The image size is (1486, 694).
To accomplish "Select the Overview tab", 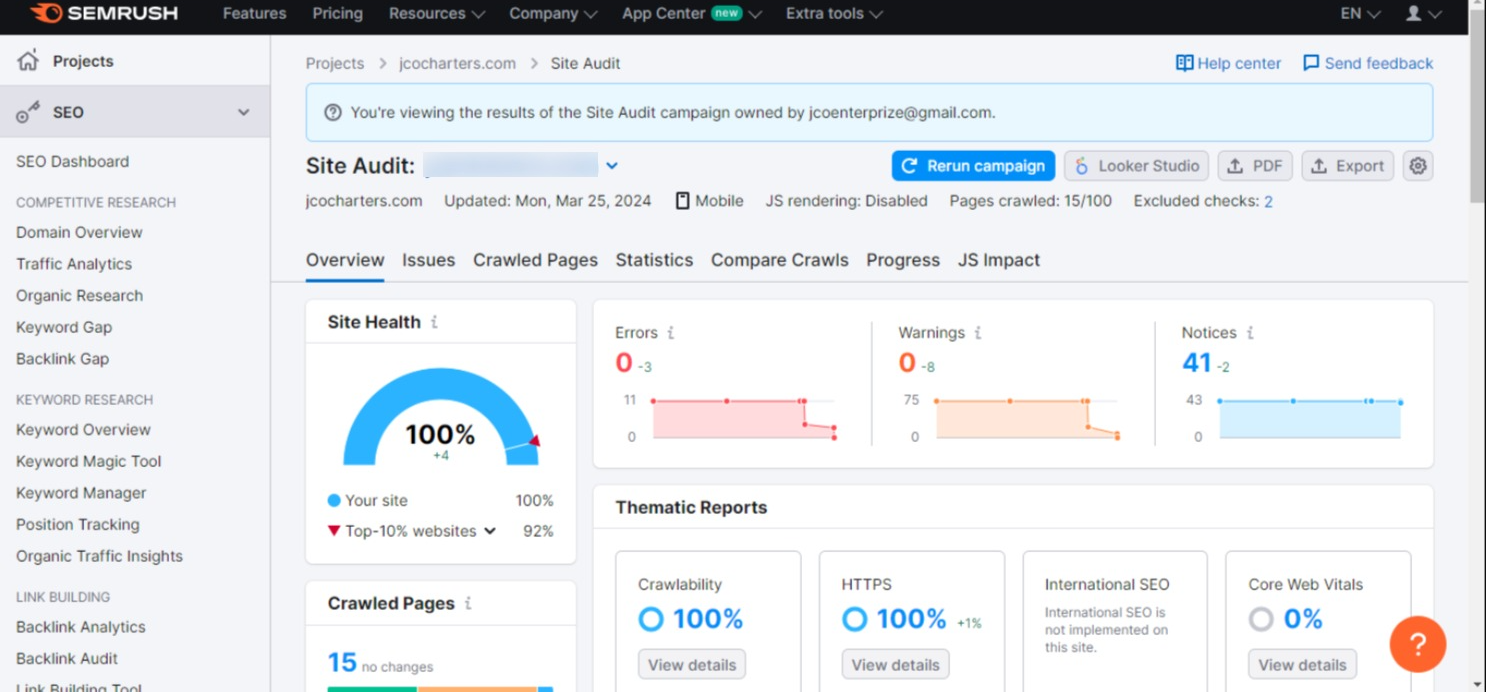I will 345,260.
